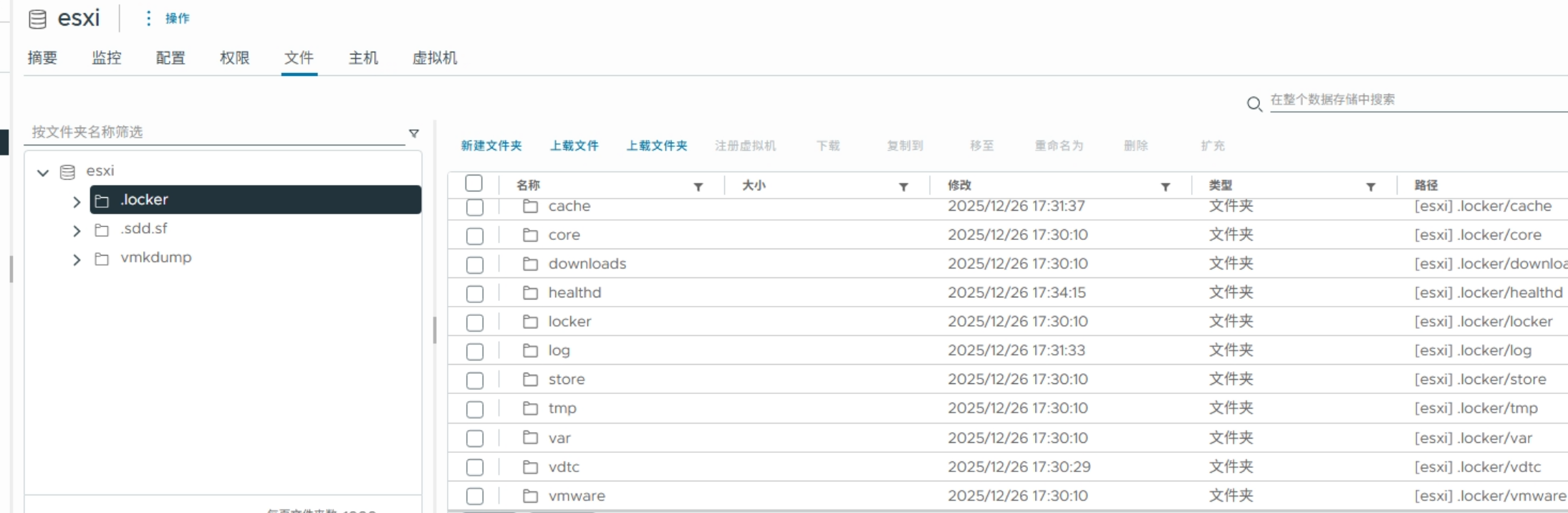Screen dimensions: 1568x513
Task: Click the folder filter funnel icon
Action: tap(413, 133)
